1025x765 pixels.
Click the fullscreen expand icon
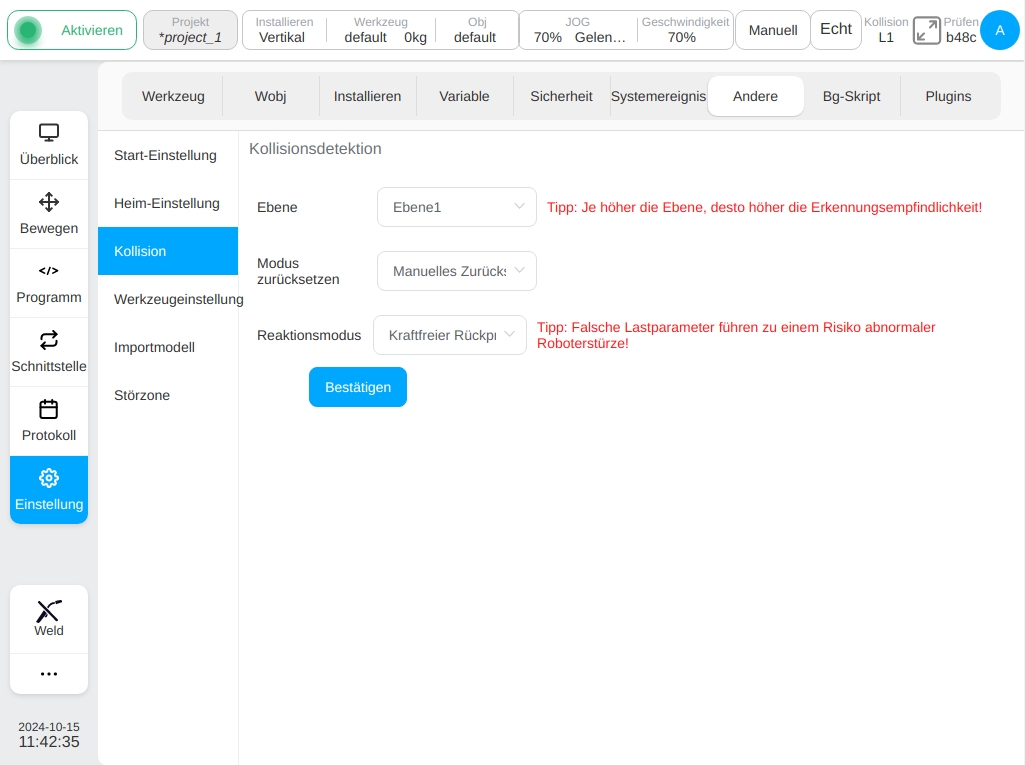tap(926, 30)
